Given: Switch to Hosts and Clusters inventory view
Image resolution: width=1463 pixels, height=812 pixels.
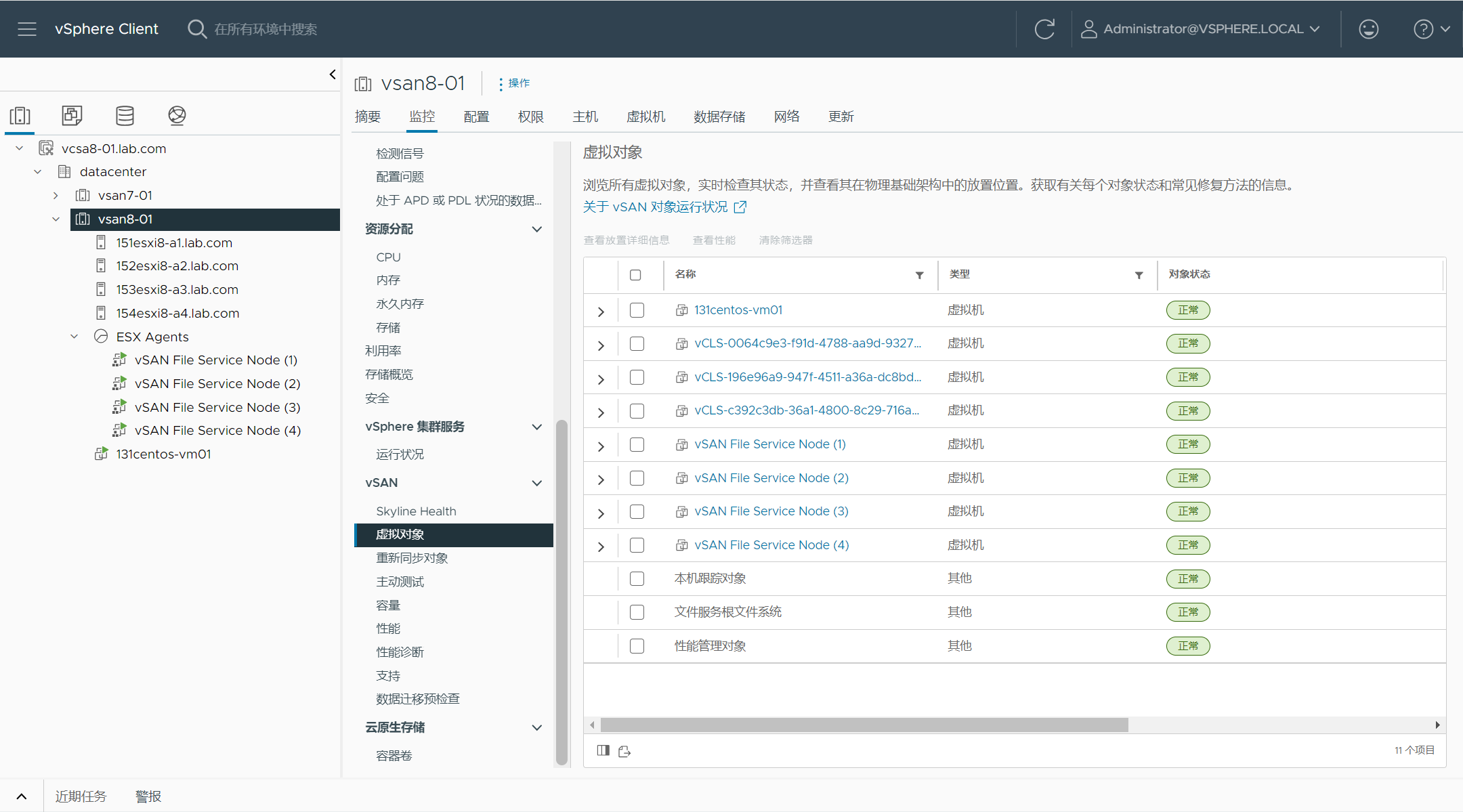Looking at the screenshot, I should pyautogui.click(x=20, y=116).
